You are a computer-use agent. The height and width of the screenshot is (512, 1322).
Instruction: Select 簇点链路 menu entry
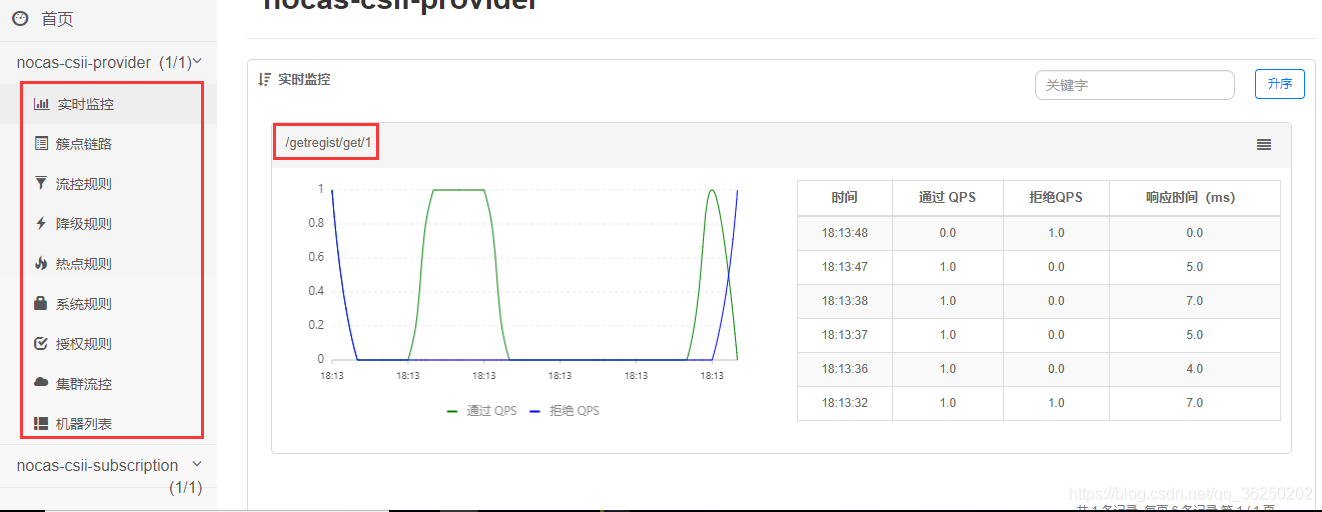click(84, 144)
